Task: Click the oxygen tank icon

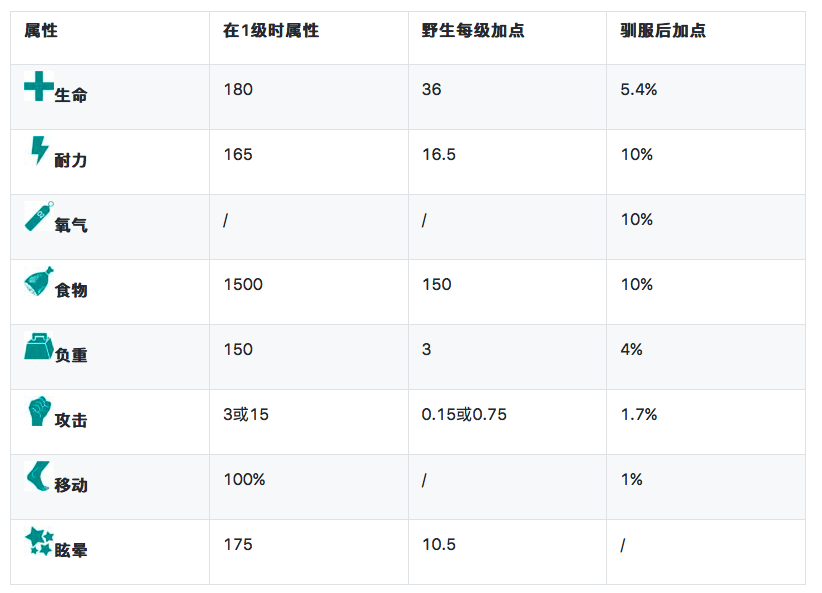Action: tap(38, 216)
